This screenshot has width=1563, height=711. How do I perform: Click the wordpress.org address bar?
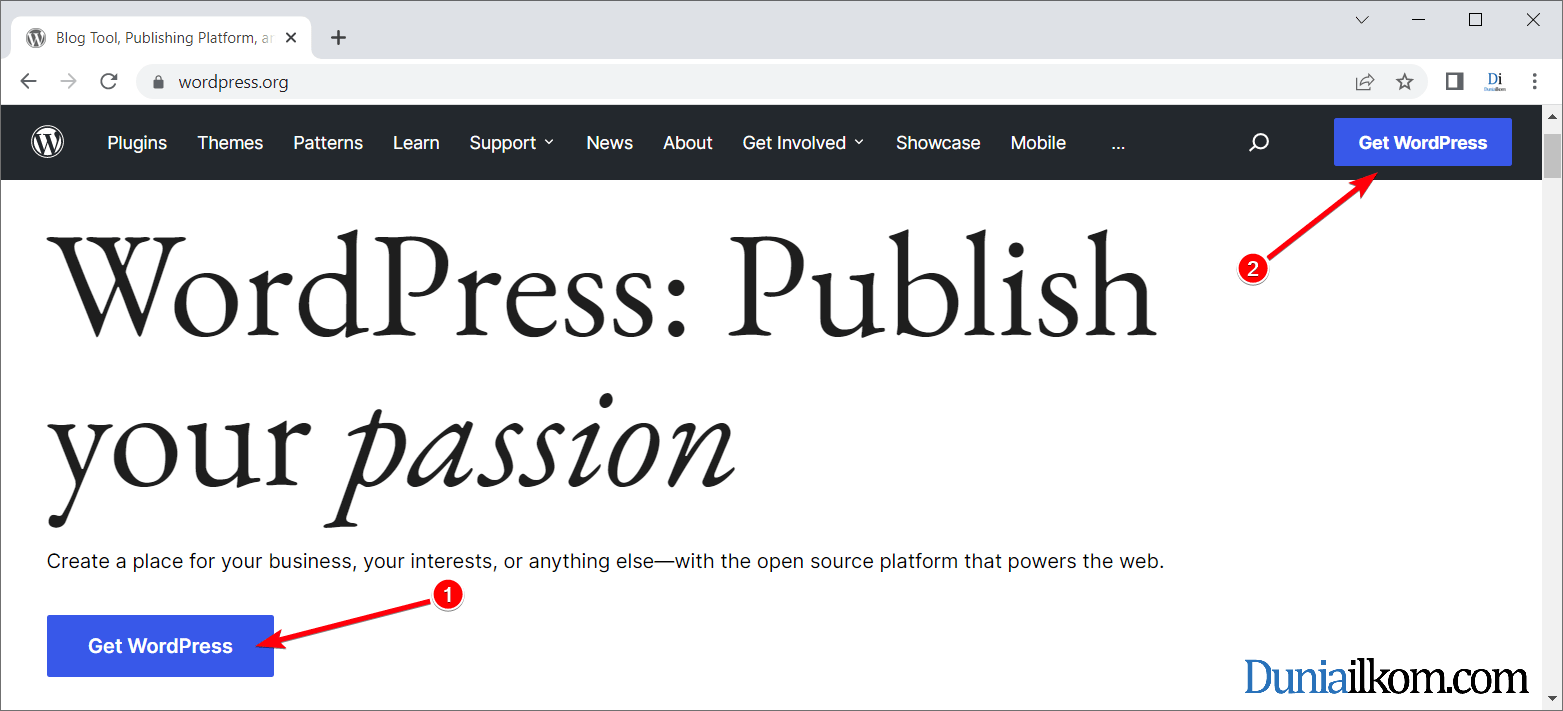740,82
